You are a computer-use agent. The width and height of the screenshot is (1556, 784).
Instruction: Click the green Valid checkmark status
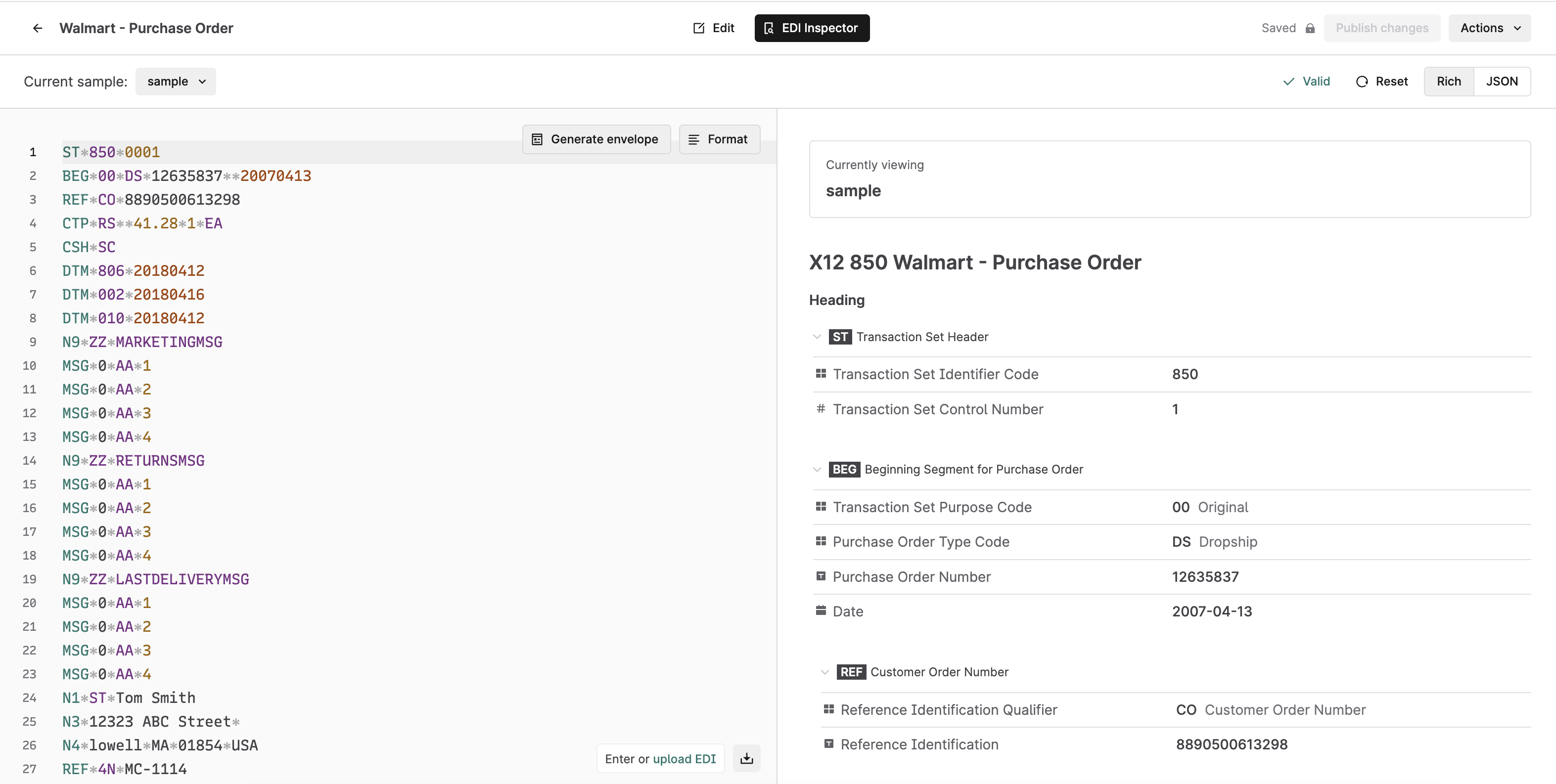[x=1307, y=82]
